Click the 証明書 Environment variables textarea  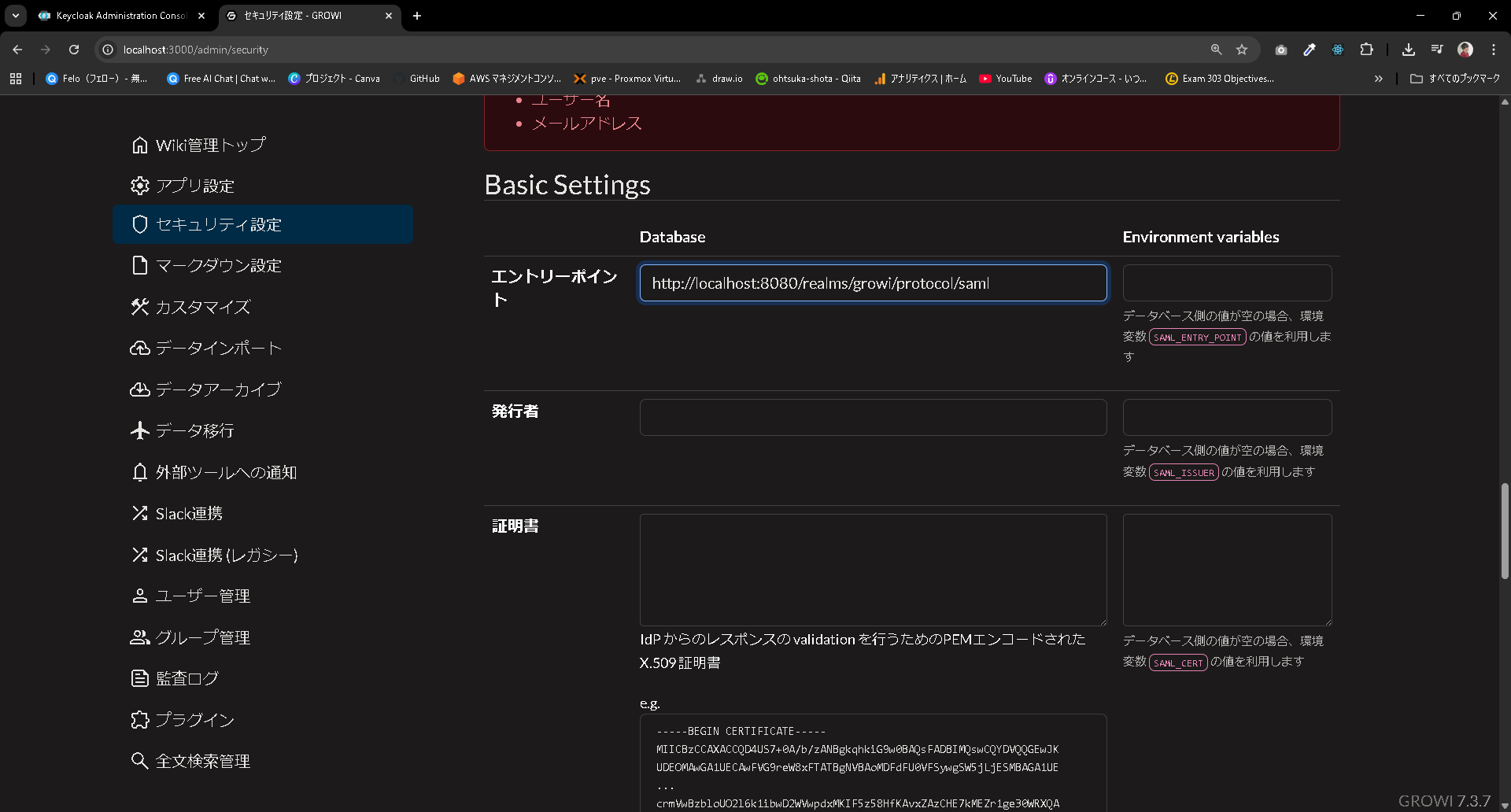[x=1227, y=570]
